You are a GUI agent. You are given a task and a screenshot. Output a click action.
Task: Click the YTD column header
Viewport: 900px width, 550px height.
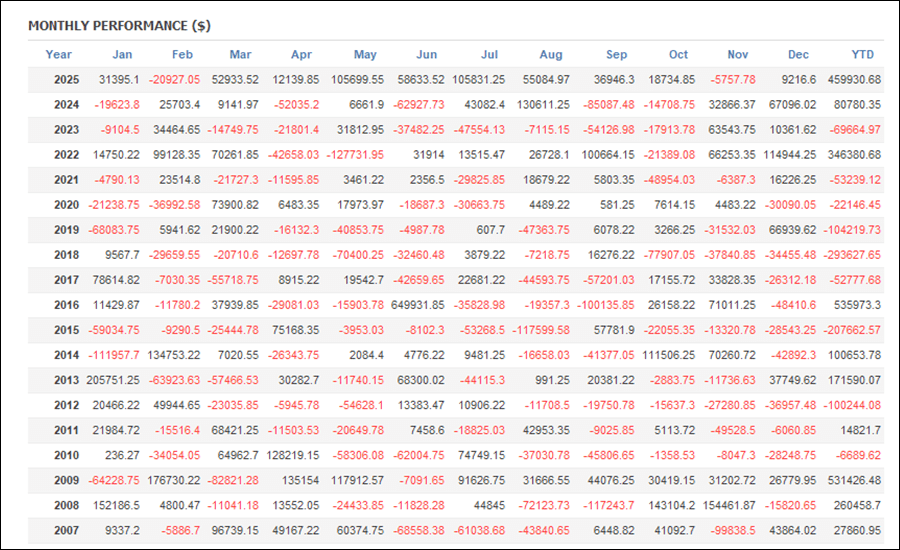pyautogui.click(x=862, y=55)
